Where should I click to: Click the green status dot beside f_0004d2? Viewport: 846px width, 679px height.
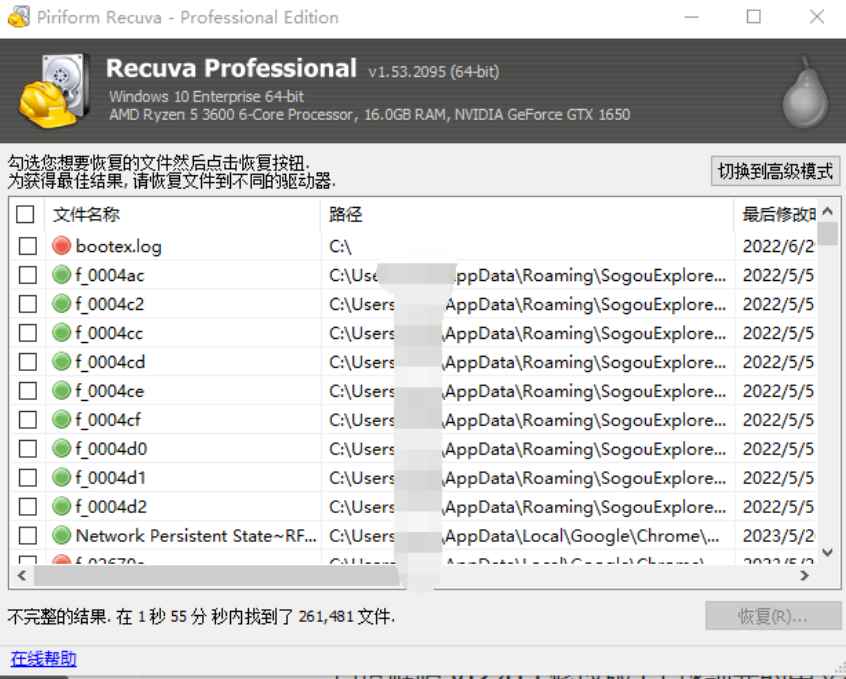click(x=61, y=506)
